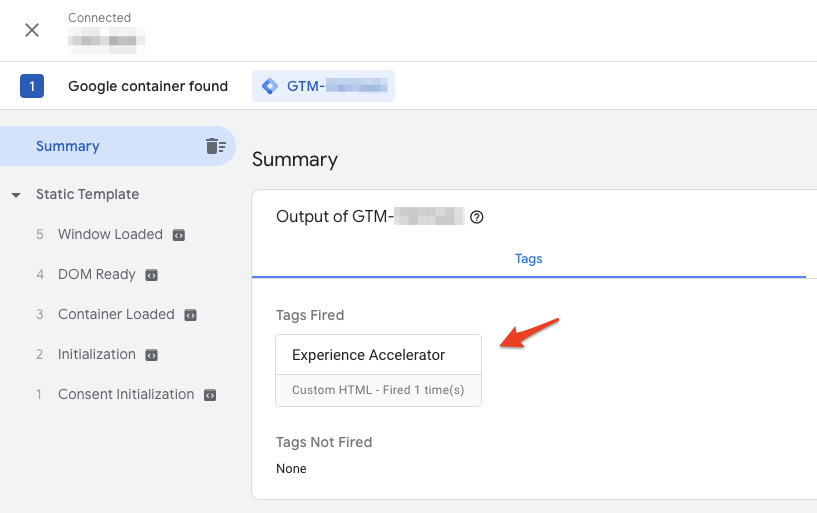Collapse the Static Template event group
The height and width of the screenshot is (513, 817).
(16, 195)
